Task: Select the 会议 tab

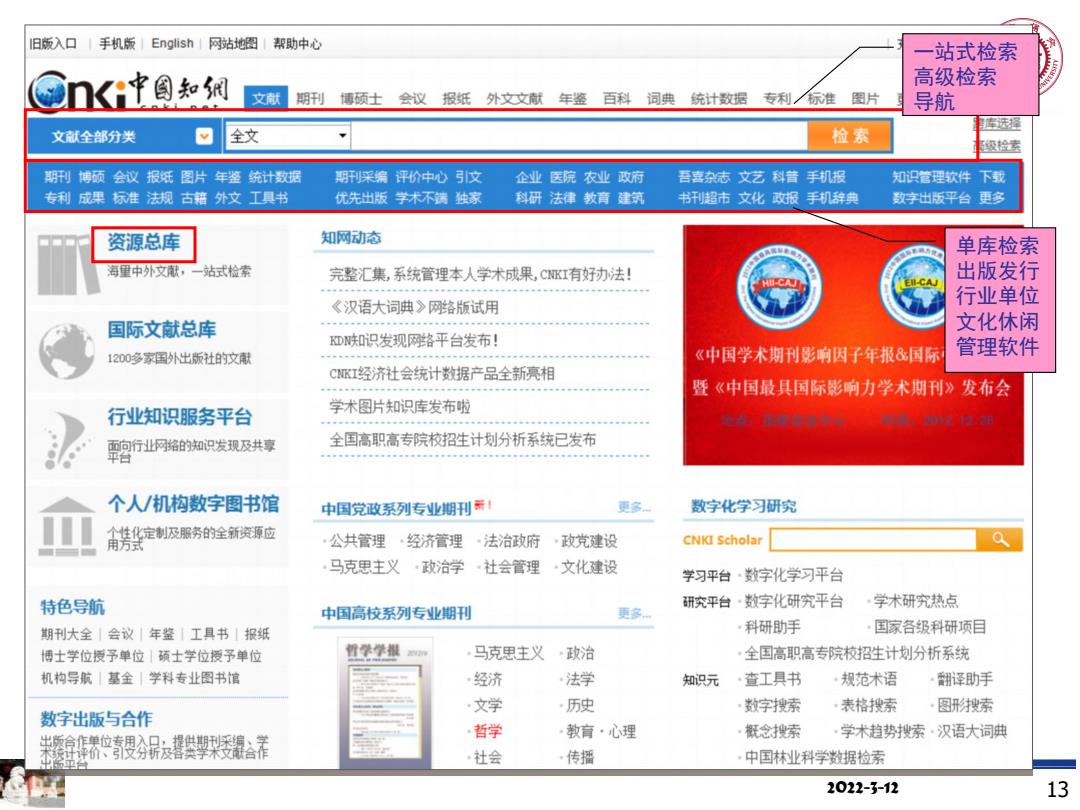Action: coord(412,98)
